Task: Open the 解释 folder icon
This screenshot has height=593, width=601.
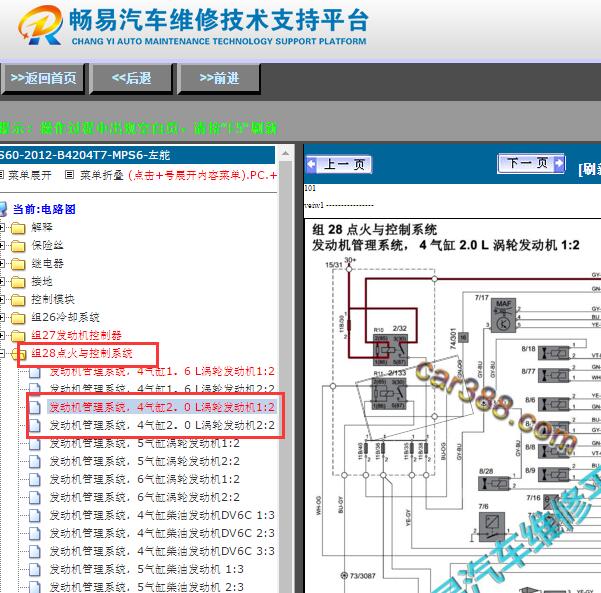Action: (18, 228)
